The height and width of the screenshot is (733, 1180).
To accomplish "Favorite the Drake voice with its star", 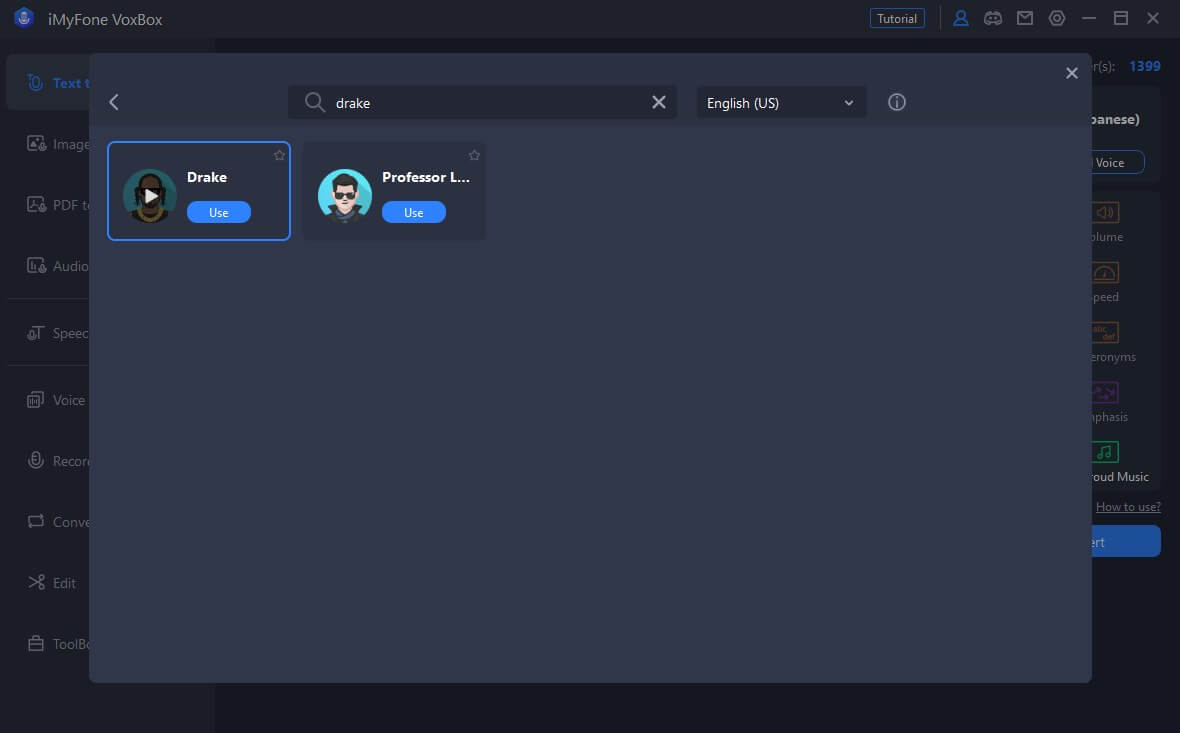I will (x=279, y=155).
